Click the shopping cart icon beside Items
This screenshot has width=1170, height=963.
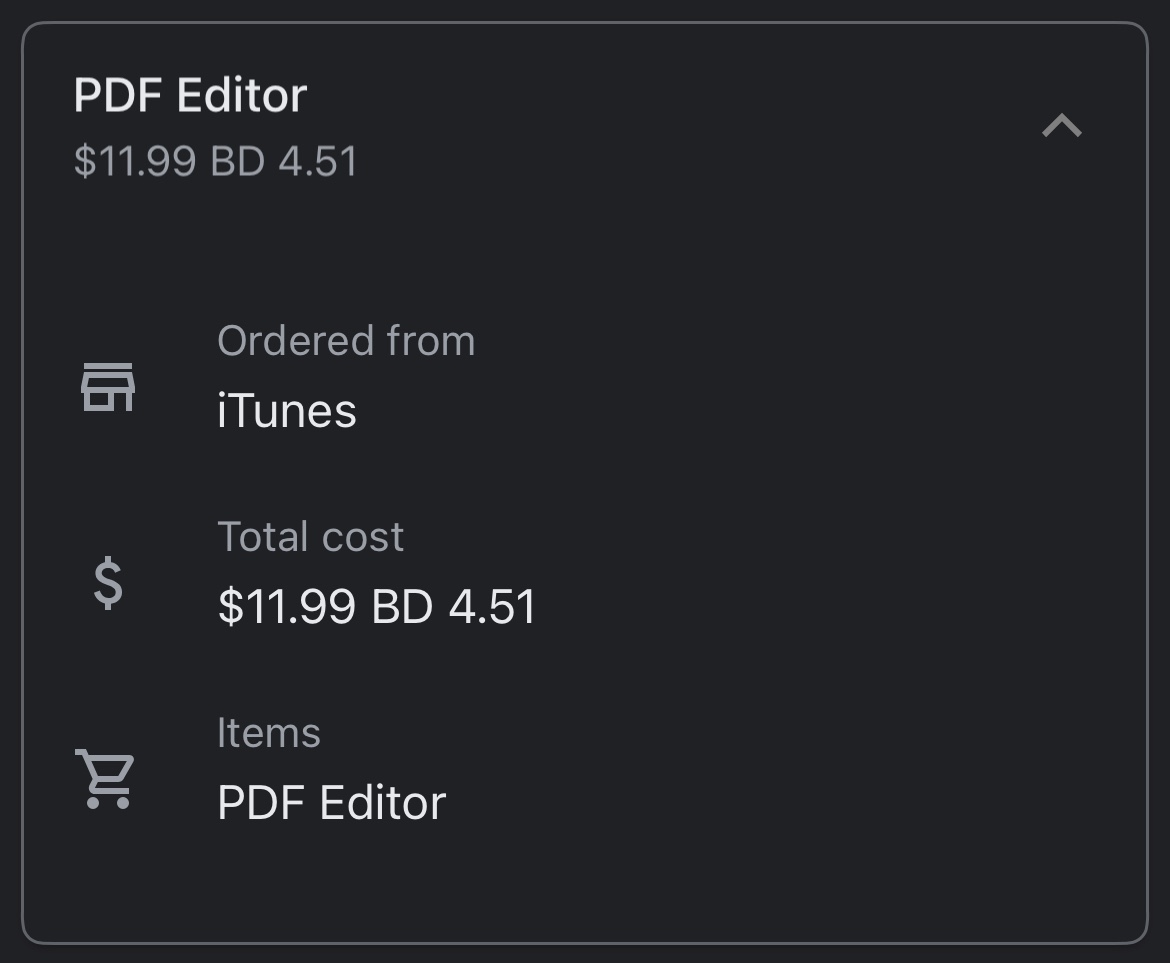click(x=105, y=778)
